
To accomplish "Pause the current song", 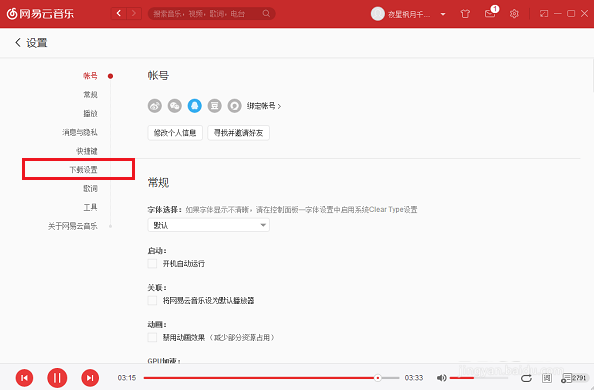I will coord(57,378).
